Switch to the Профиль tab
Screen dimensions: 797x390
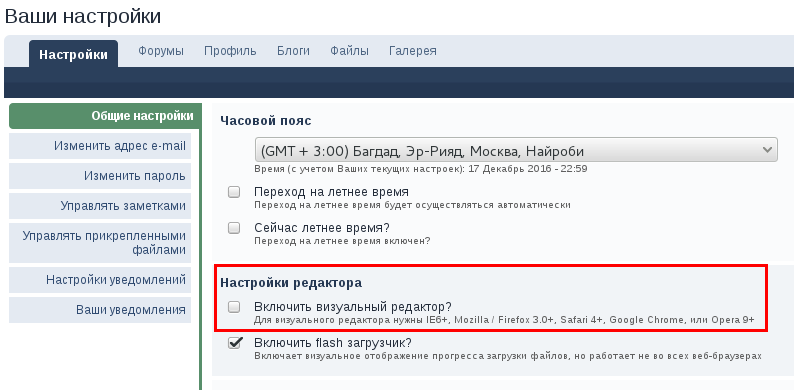click(230, 51)
